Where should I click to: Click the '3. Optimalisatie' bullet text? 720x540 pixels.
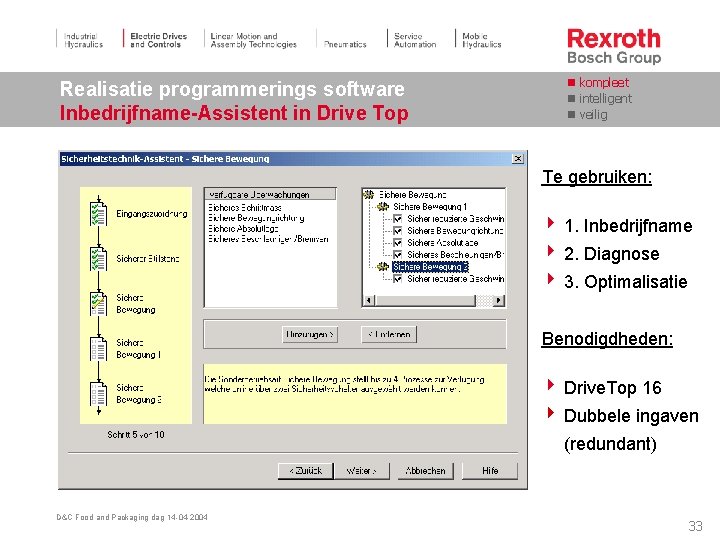tap(626, 282)
